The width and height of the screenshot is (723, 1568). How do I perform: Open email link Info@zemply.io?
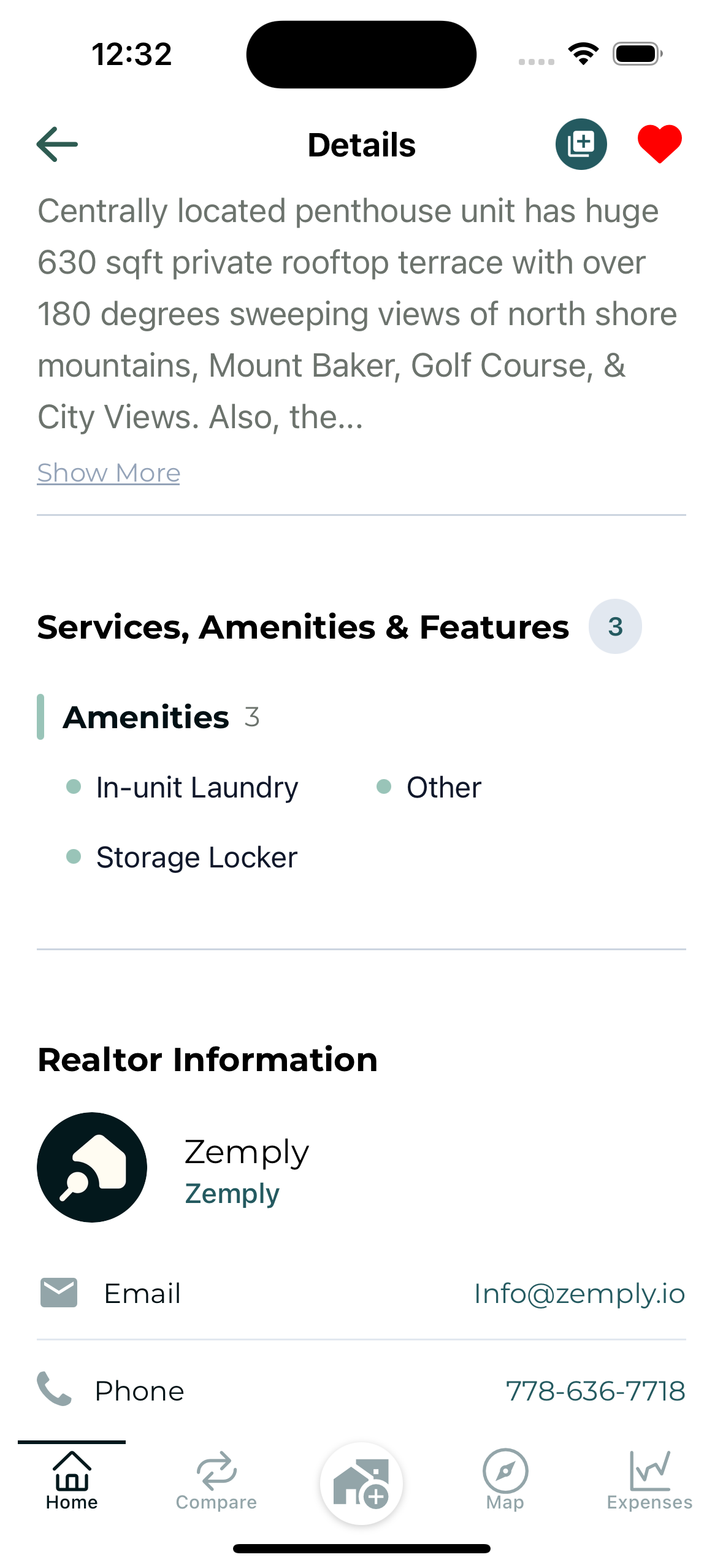[x=580, y=1293]
